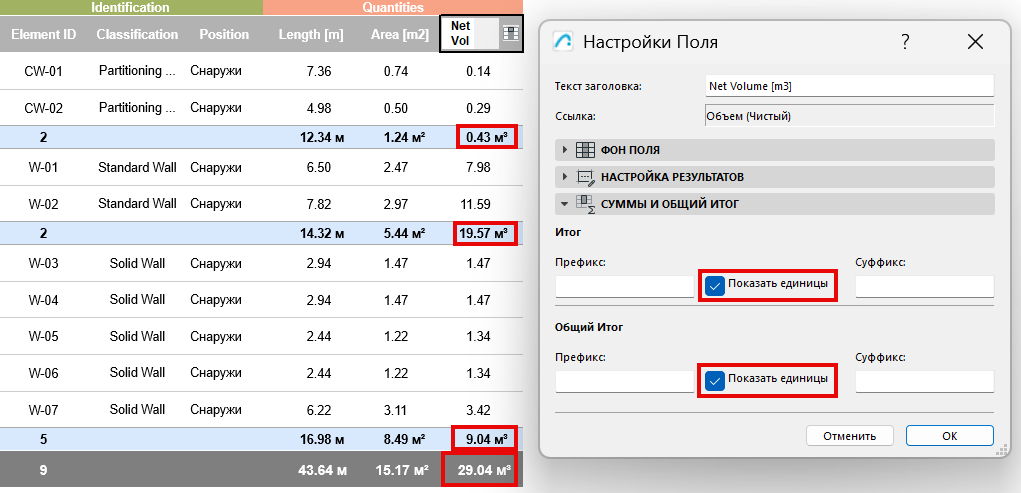Click the grand total count cell showing 9
The image size is (1021, 493).
pyautogui.click(x=43, y=469)
